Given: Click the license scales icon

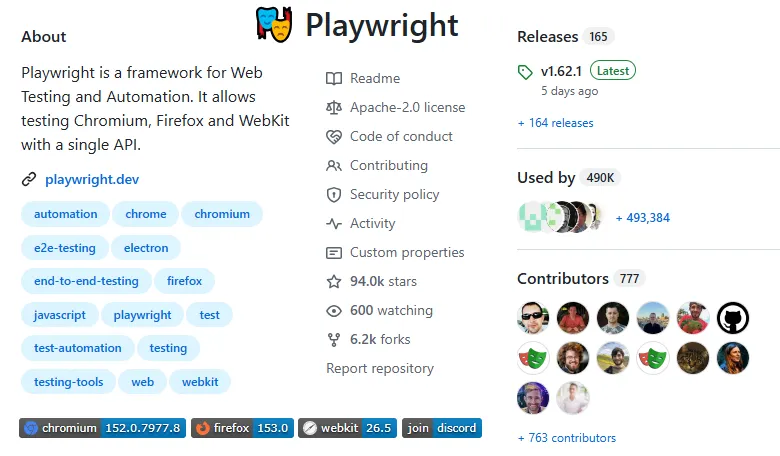Looking at the screenshot, I should 334,107.
